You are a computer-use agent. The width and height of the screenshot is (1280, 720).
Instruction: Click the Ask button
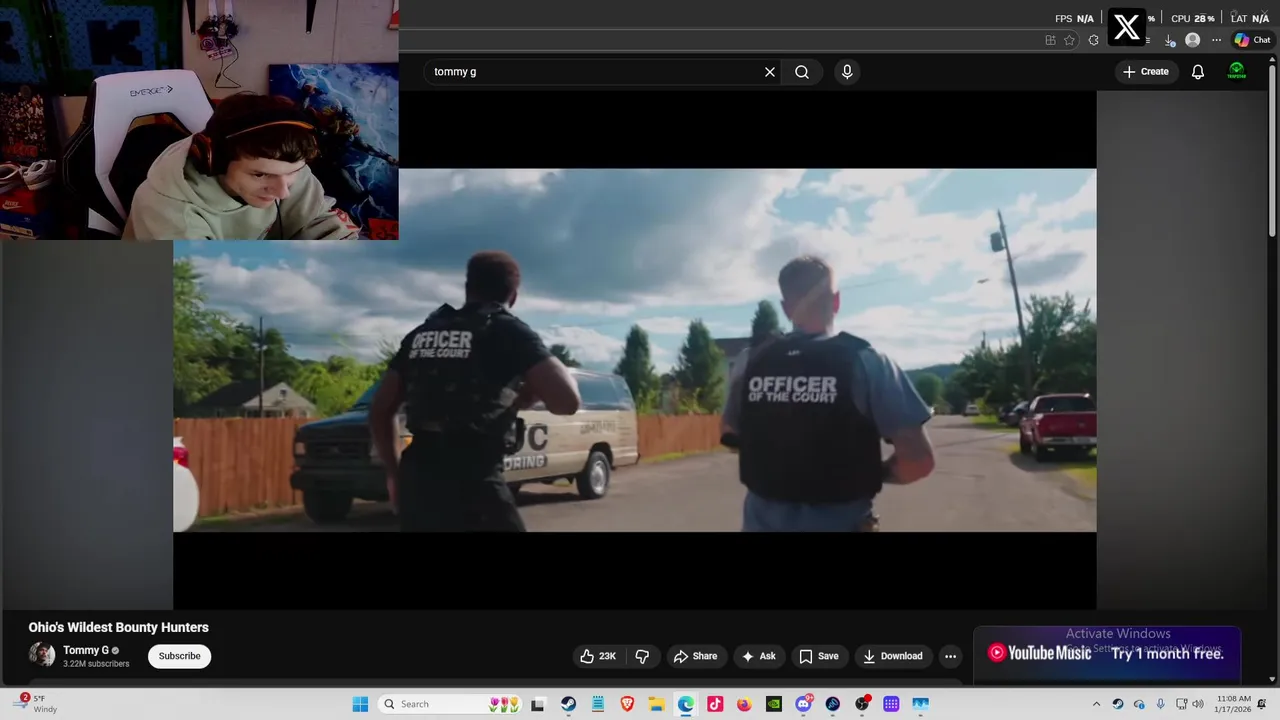[x=759, y=656]
